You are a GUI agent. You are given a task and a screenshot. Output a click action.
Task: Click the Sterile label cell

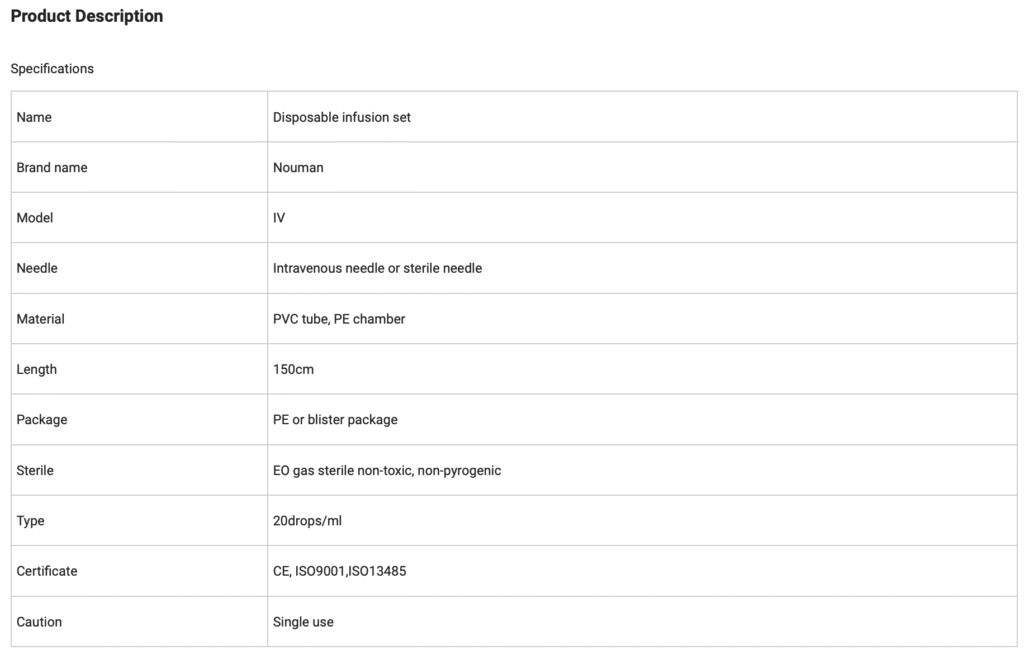35,470
